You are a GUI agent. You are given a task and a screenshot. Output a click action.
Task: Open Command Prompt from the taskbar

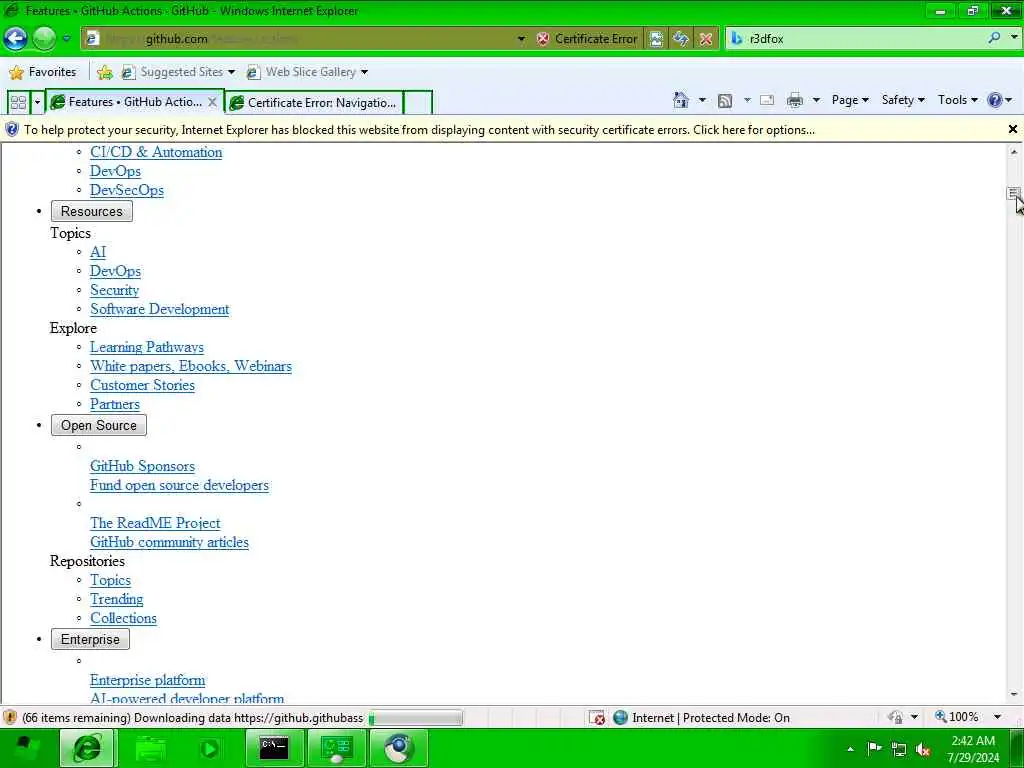274,748
